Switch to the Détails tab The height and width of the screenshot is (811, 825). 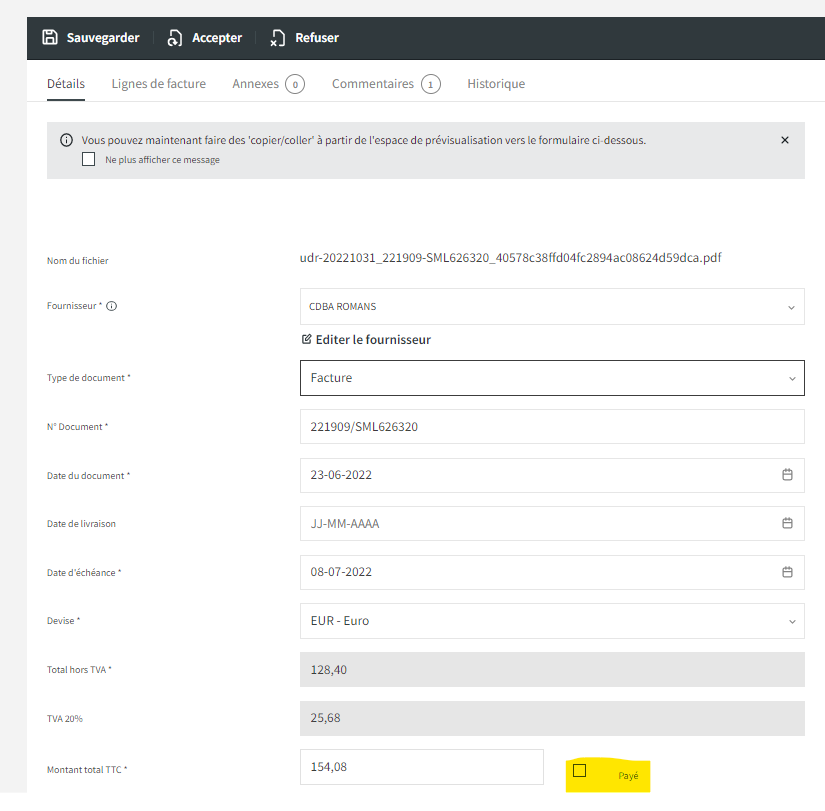[x=66, y=84]
